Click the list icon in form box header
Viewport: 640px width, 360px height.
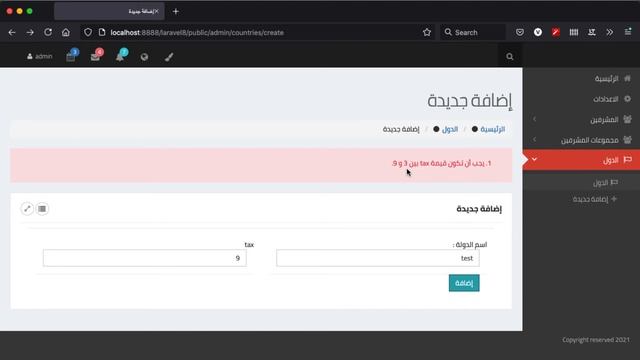[x=42, y=209]
